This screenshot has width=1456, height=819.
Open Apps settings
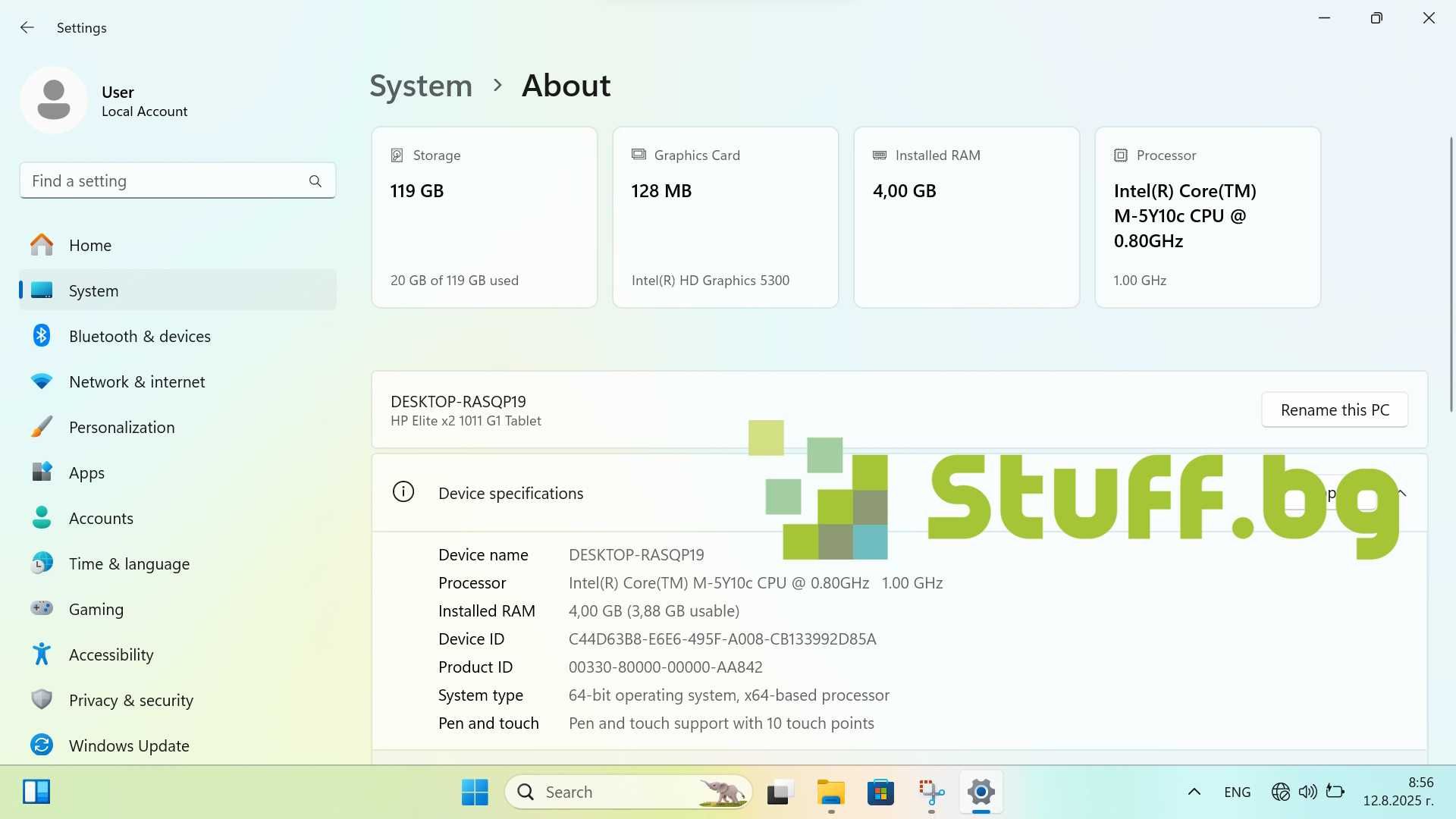tap(177, 472)
